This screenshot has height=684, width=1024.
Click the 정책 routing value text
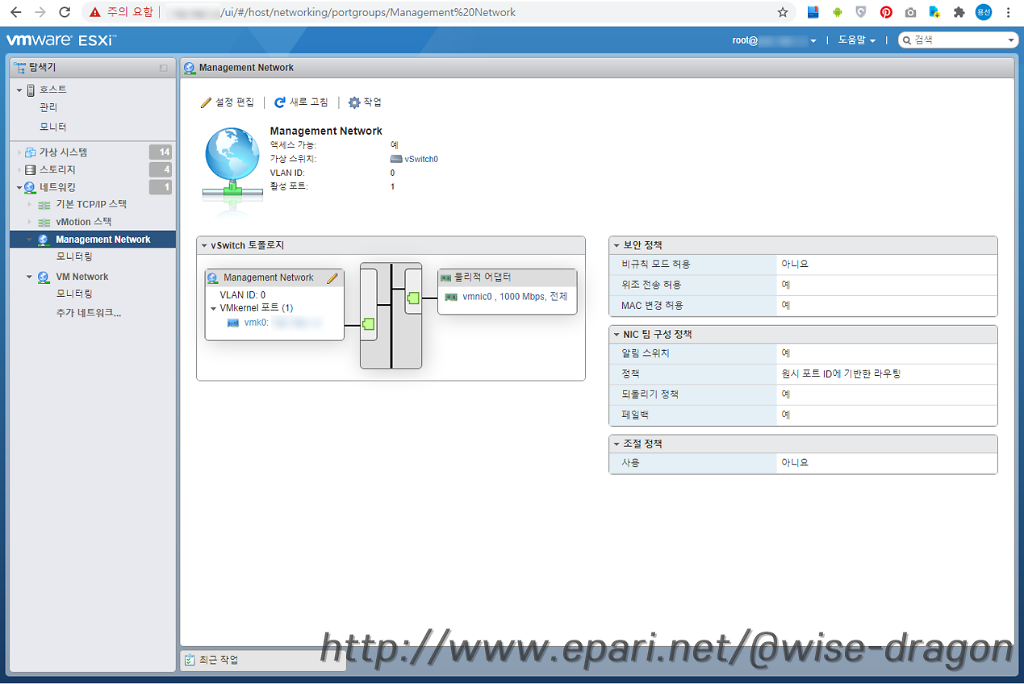pos(841,374)
